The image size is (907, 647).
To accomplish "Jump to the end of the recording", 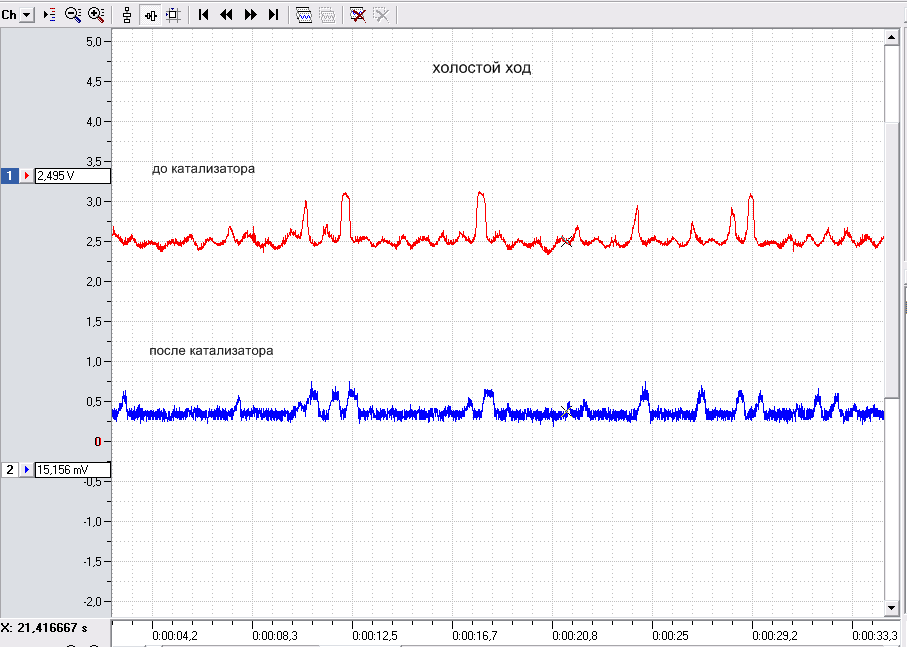I will coord(274,14).
